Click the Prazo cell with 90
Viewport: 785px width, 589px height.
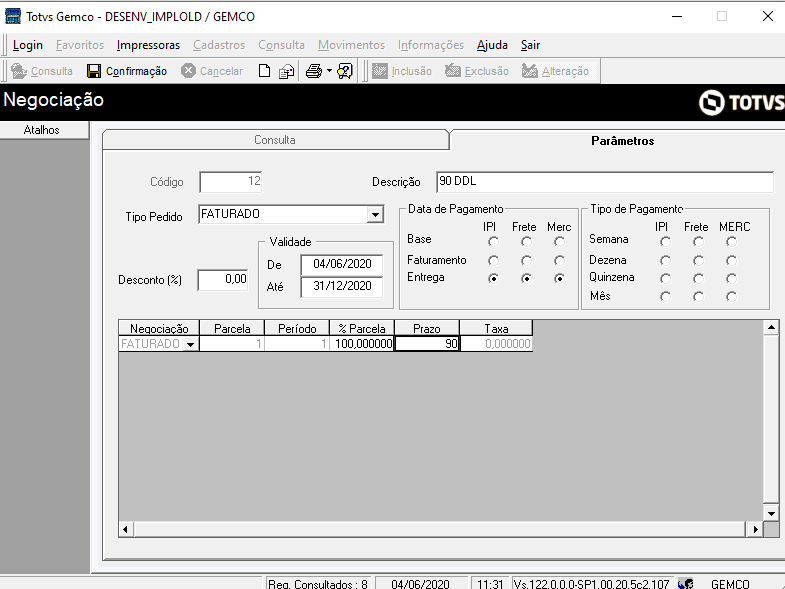pyautogui.click(x=427, y=344)
